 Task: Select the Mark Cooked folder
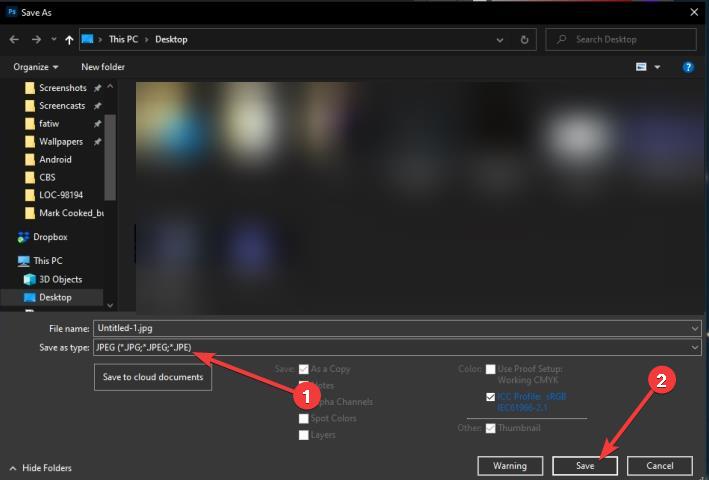point(71,213)
